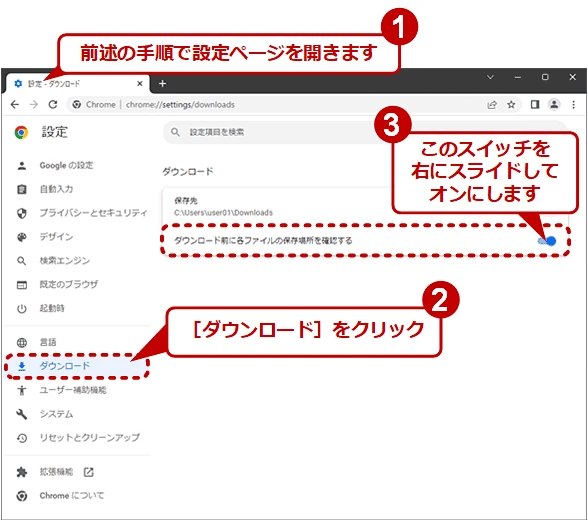The image size is (588, 521).
Task: Click the external link icon beside 拡張機能
Action: (x=88, y=472)
